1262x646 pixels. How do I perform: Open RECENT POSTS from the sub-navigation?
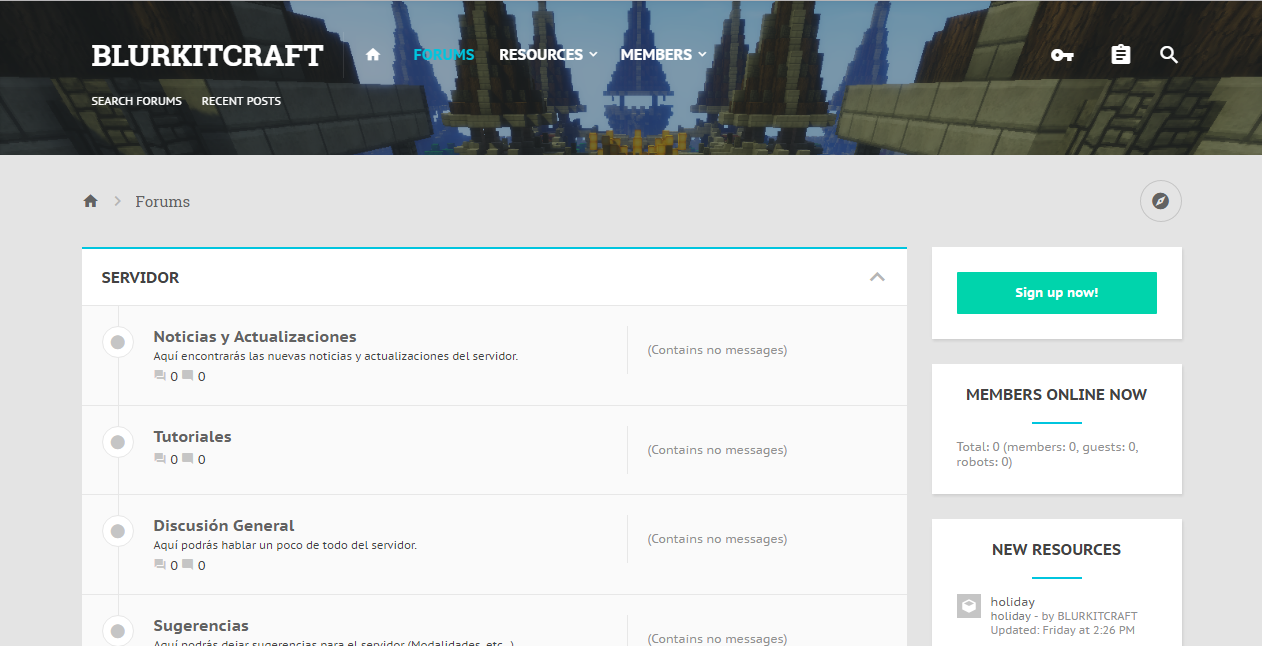pos(241,100)
